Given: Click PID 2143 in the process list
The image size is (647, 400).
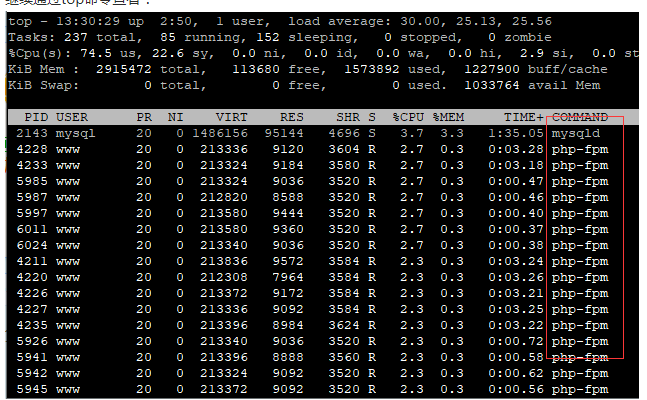Looking at the screenshot, I should click(32, 133).
